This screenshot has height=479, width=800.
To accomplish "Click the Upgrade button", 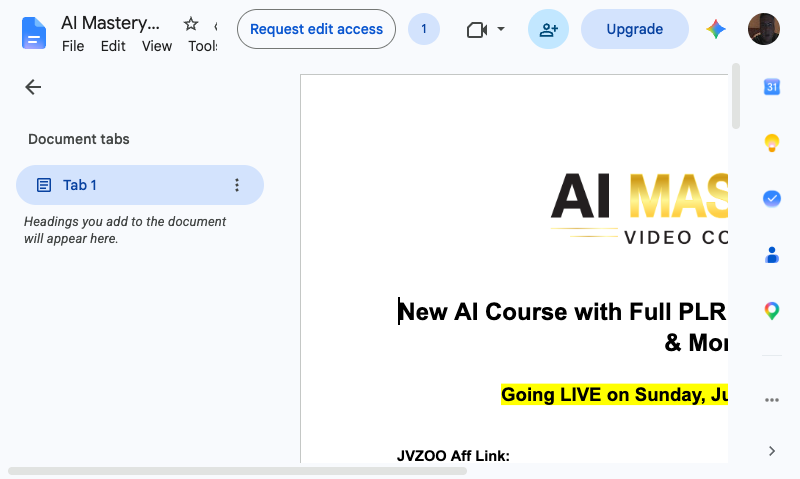I will click(635, 29).
